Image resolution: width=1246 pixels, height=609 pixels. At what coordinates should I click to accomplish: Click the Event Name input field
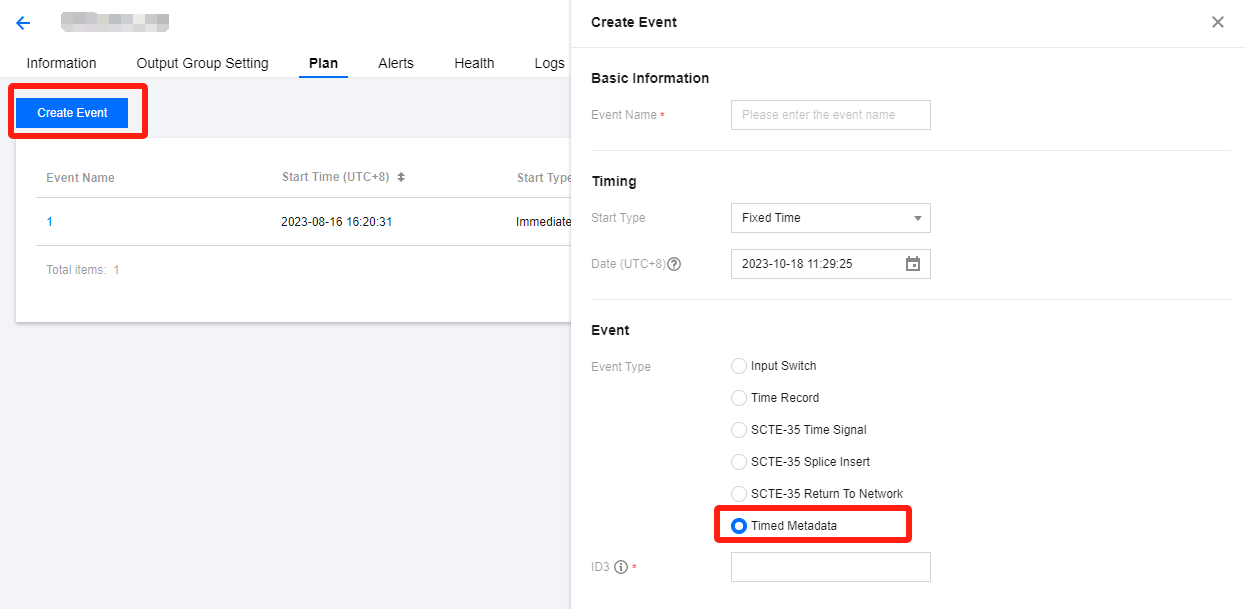[x=830, y=115]
